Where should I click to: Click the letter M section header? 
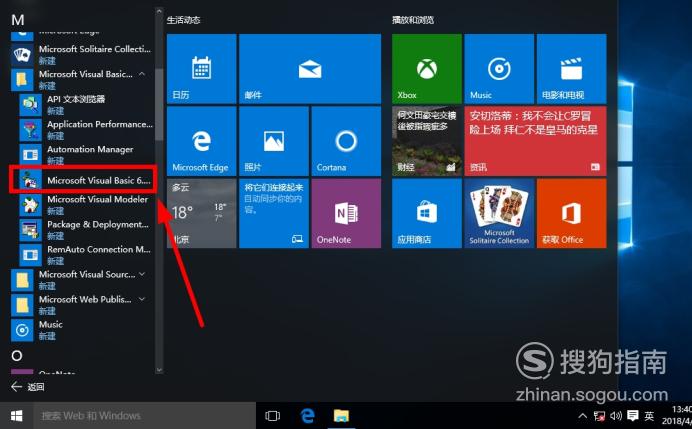tap(18, 20)
